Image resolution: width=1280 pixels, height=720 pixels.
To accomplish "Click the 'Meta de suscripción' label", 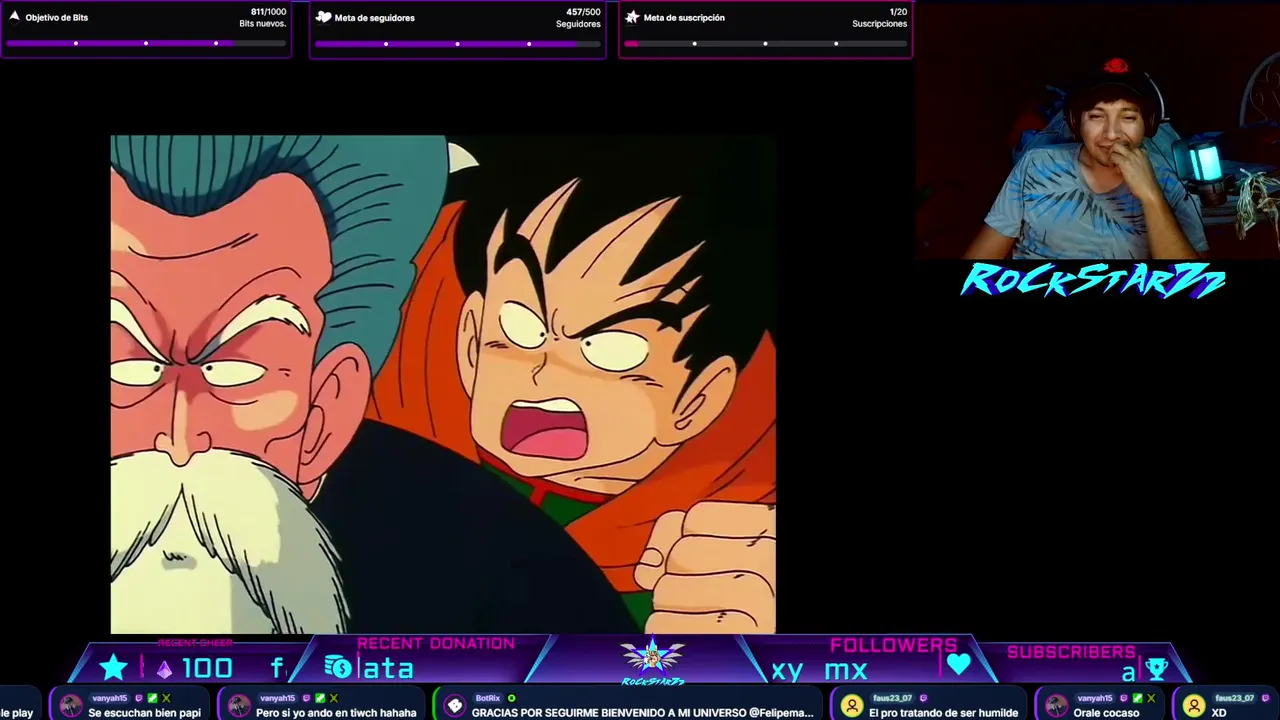I will (684, 17).
